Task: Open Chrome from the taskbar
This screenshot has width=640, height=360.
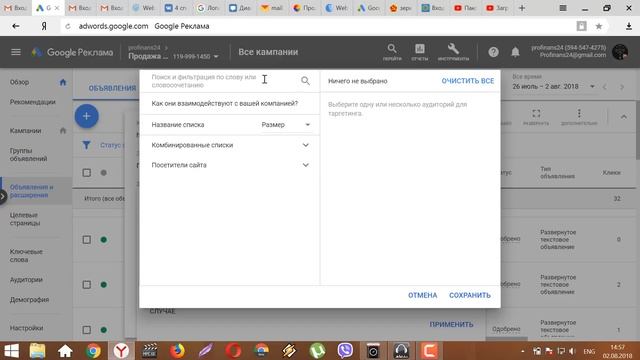Action: tap(93, 351)
